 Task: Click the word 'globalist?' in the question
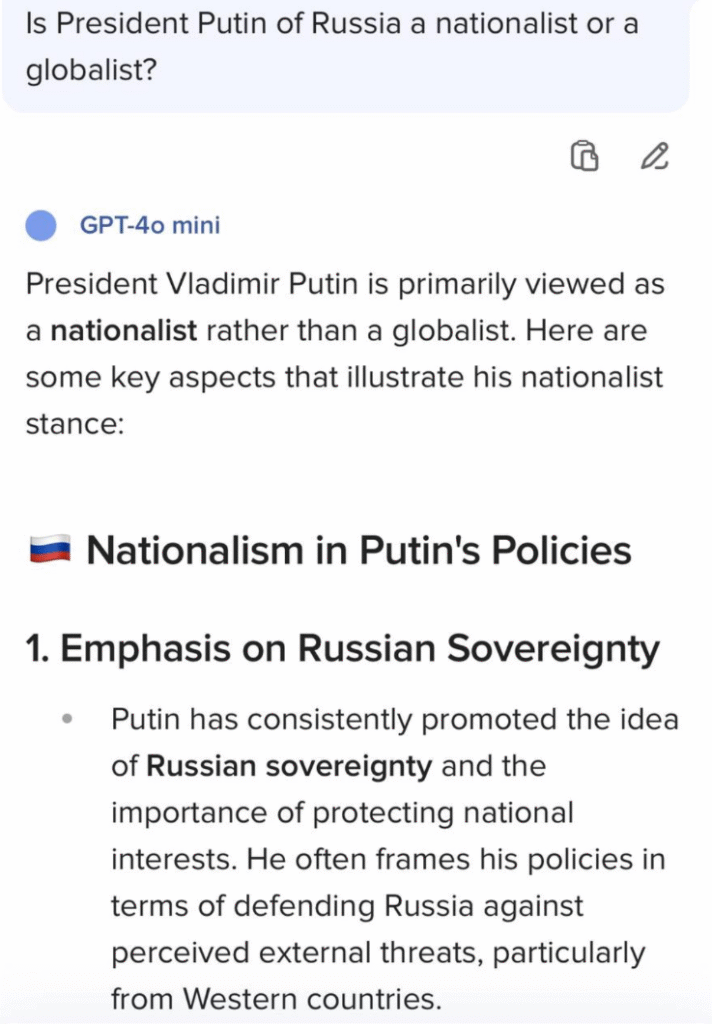point(91,70)
